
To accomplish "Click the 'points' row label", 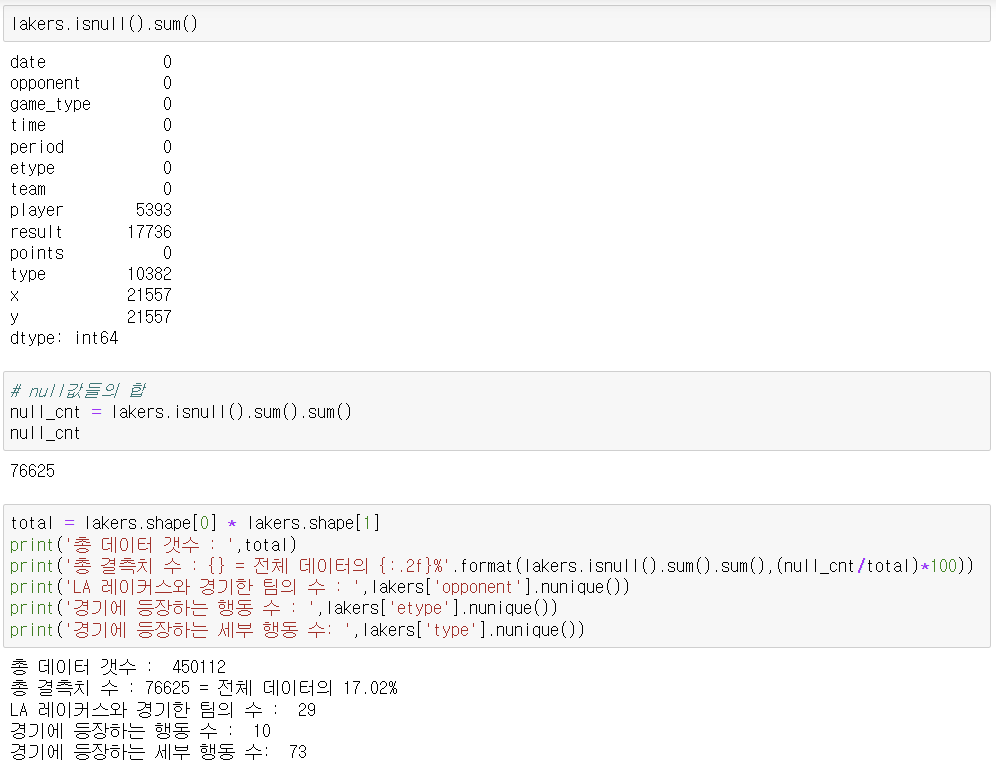I will coord(37,253).
